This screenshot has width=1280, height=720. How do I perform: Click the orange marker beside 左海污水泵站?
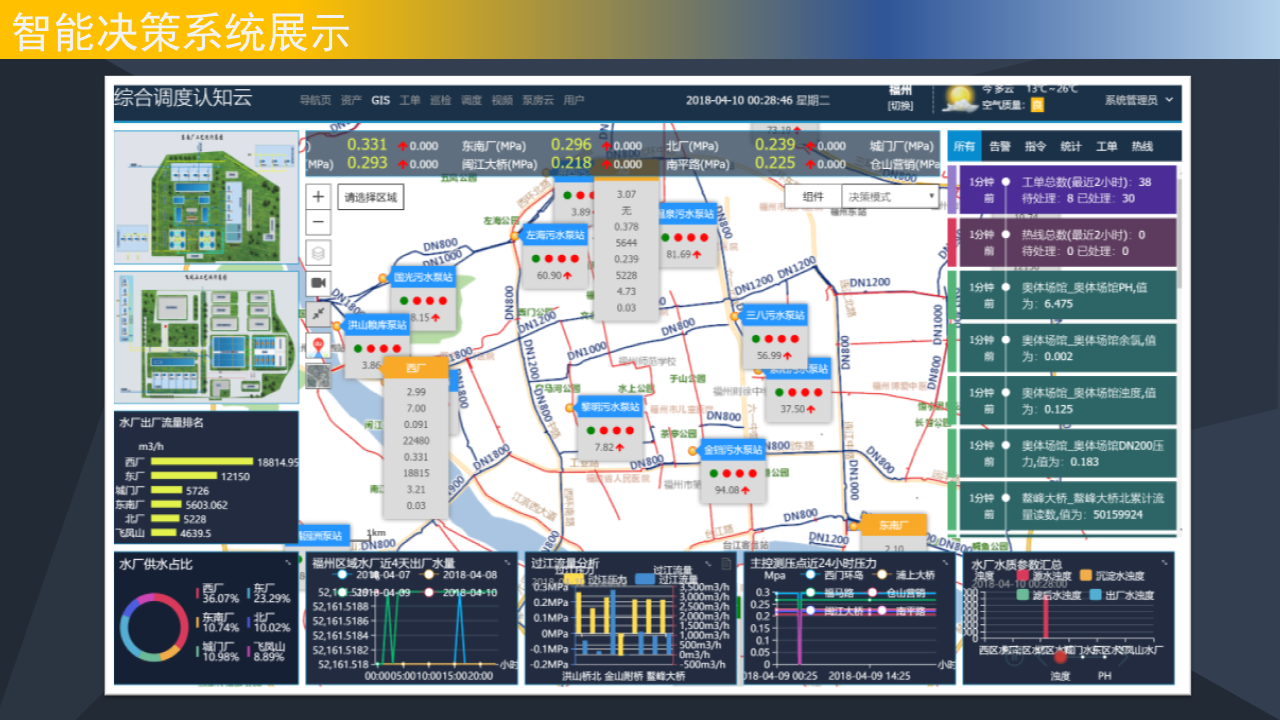coord(515,235)
